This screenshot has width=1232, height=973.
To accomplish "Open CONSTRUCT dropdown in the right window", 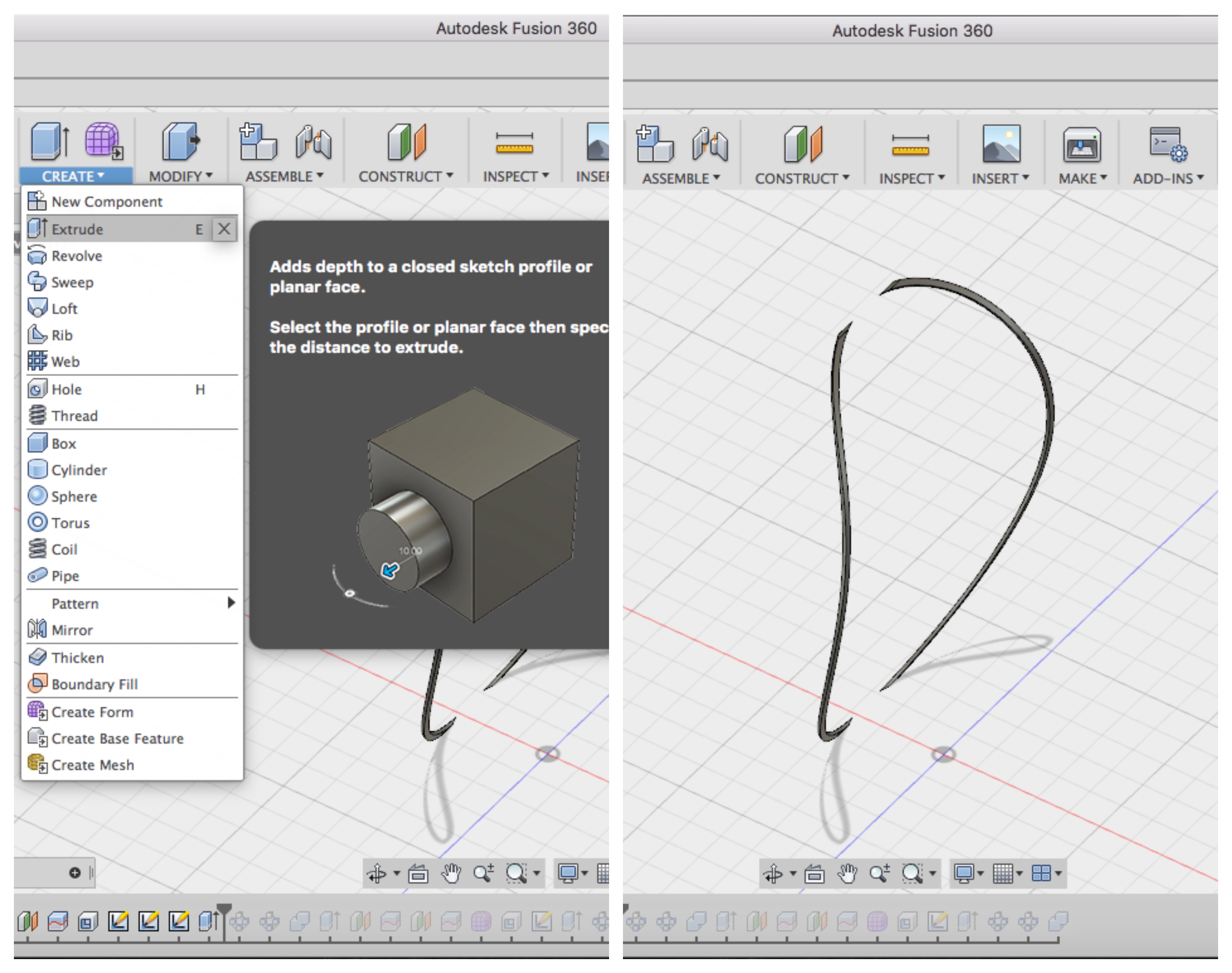I will click(803, 178).
